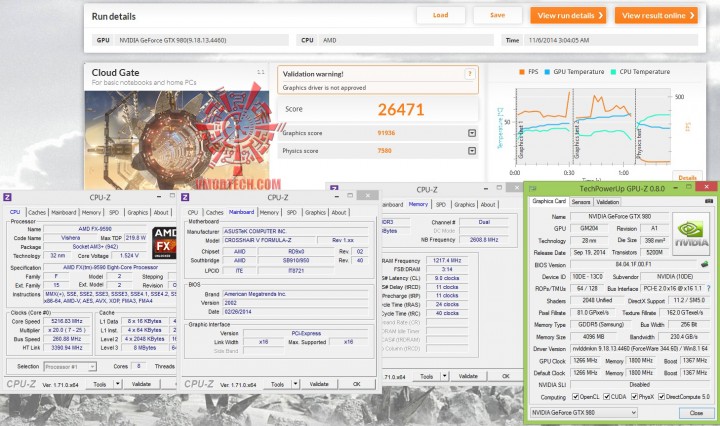Image resolution: width=720 pixels, height=426 pixels.
Task: Click the Close button in GPU-Z
Action: (x=696, y=413)
